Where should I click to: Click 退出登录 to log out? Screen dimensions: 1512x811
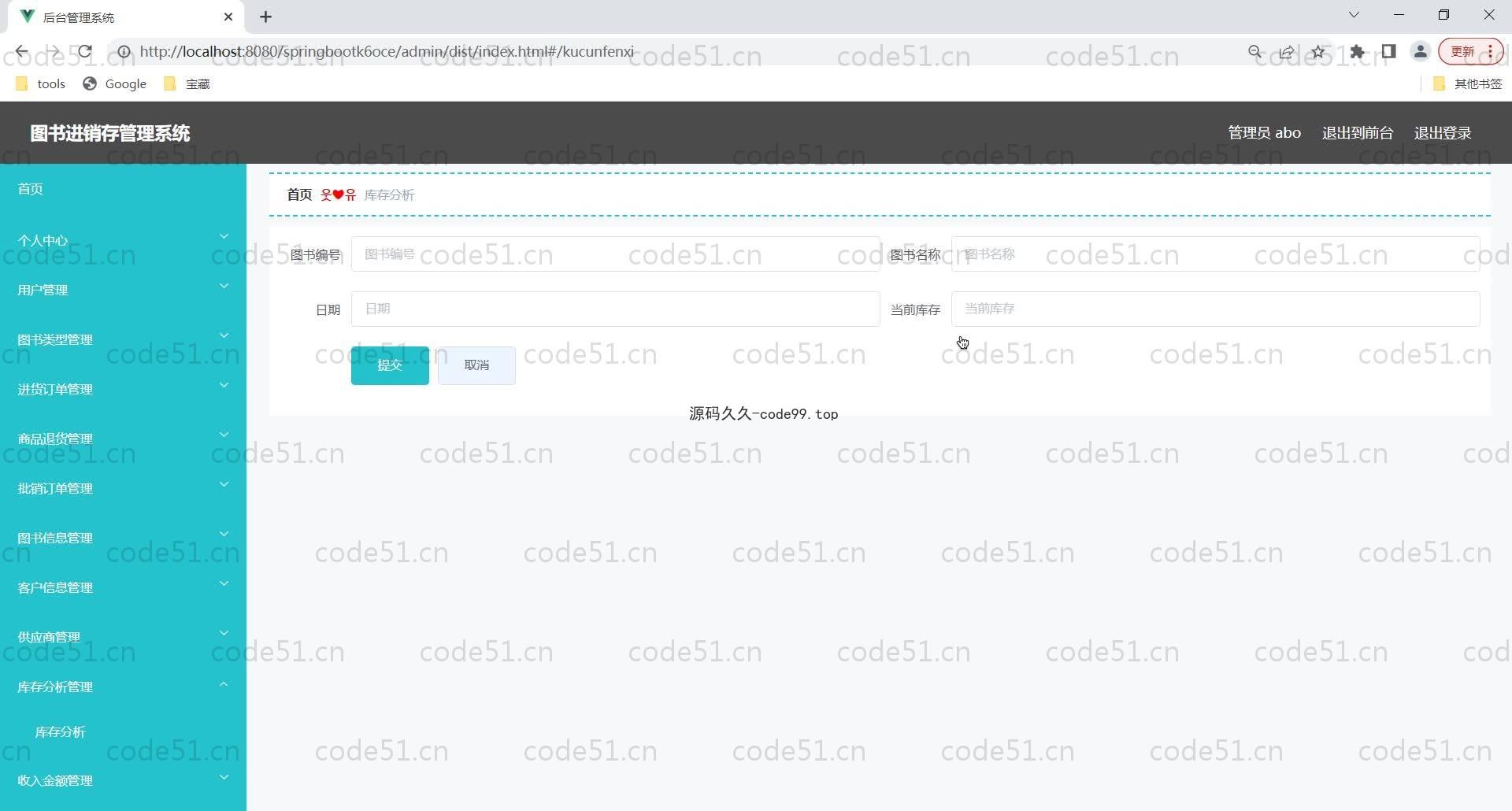click(1443, 133)
